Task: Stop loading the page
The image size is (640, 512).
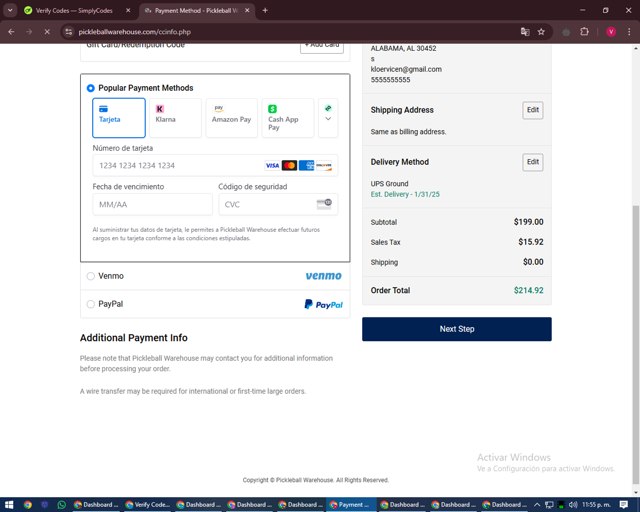Action: (x=47, y=31)
